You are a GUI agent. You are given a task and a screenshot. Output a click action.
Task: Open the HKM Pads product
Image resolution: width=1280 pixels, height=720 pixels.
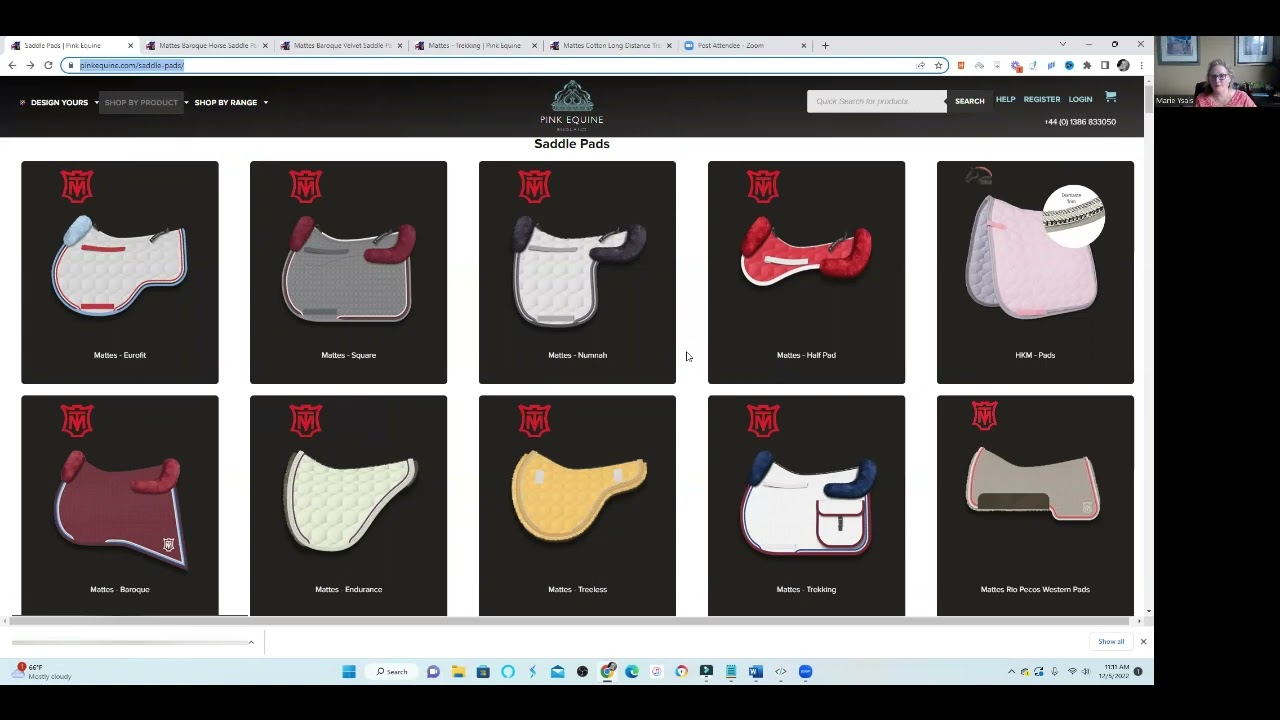click(1035, 272)
